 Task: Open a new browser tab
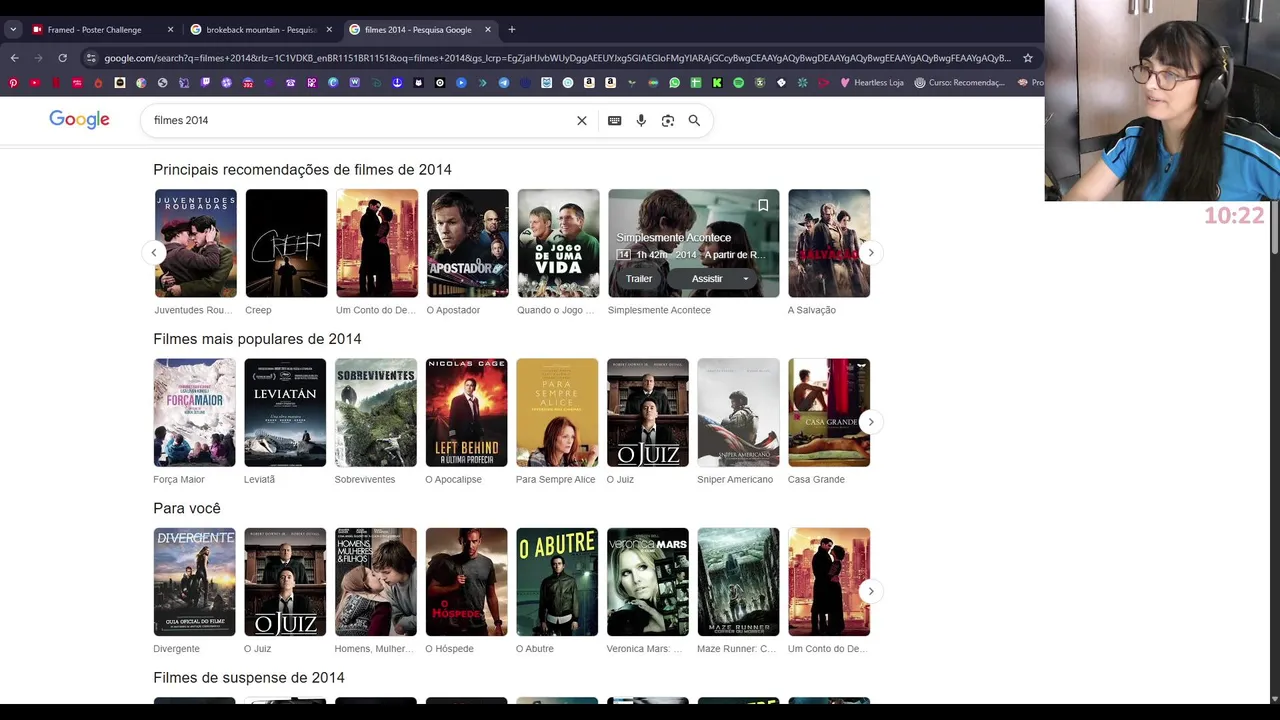pos(511,29)
